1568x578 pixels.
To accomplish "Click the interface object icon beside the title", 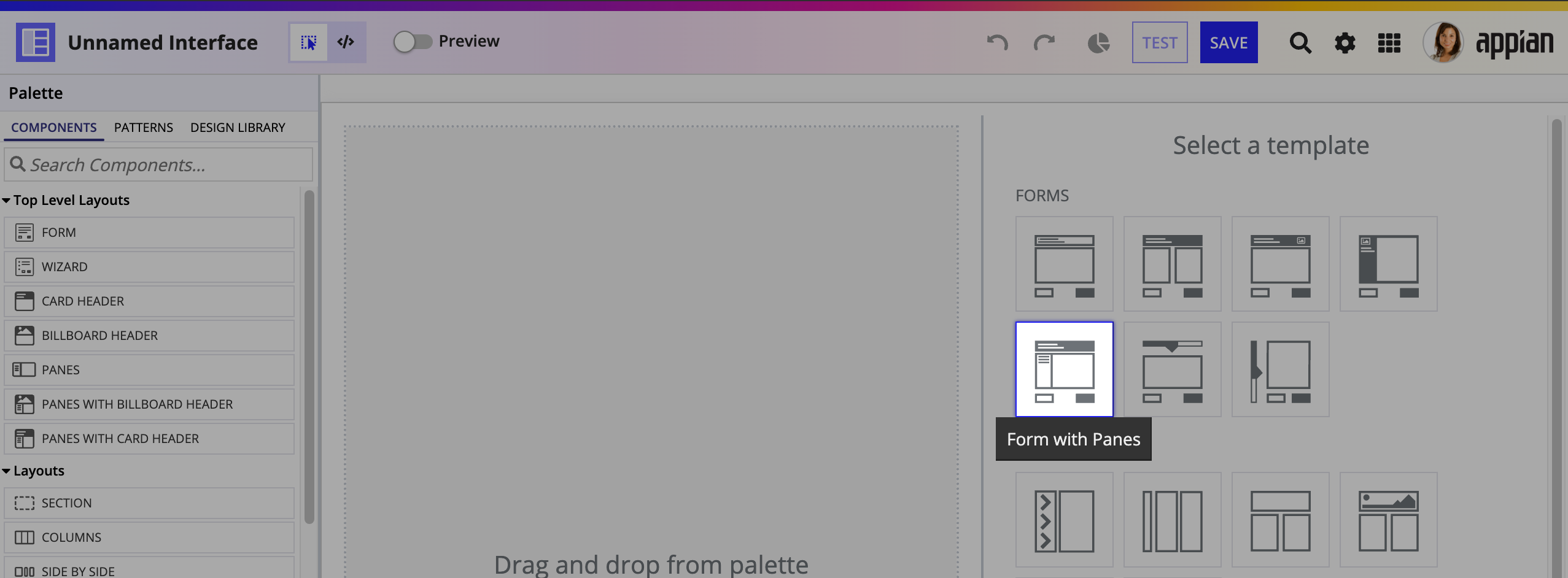I will [x=36, y=42].
